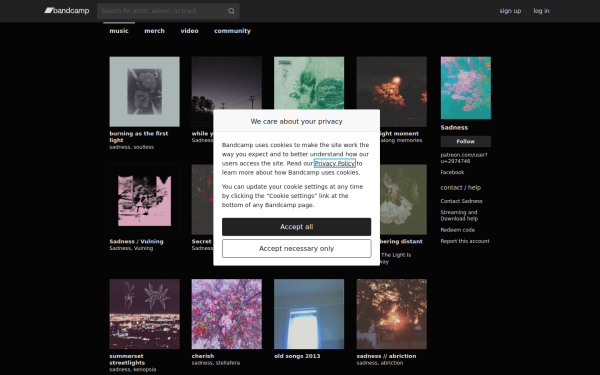600x375 pixels.
Task: Open Streaming and Download help
Action: pyautogui.click(x=459, y=215)
